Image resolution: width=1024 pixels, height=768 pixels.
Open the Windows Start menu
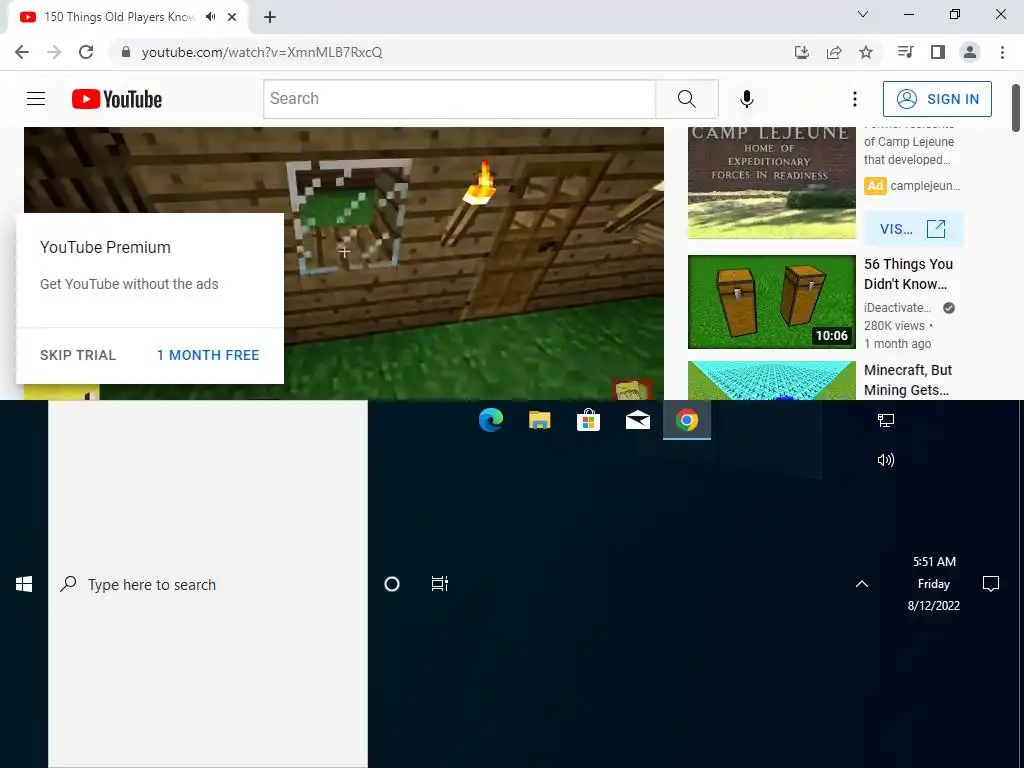click(x=24, y=584)
